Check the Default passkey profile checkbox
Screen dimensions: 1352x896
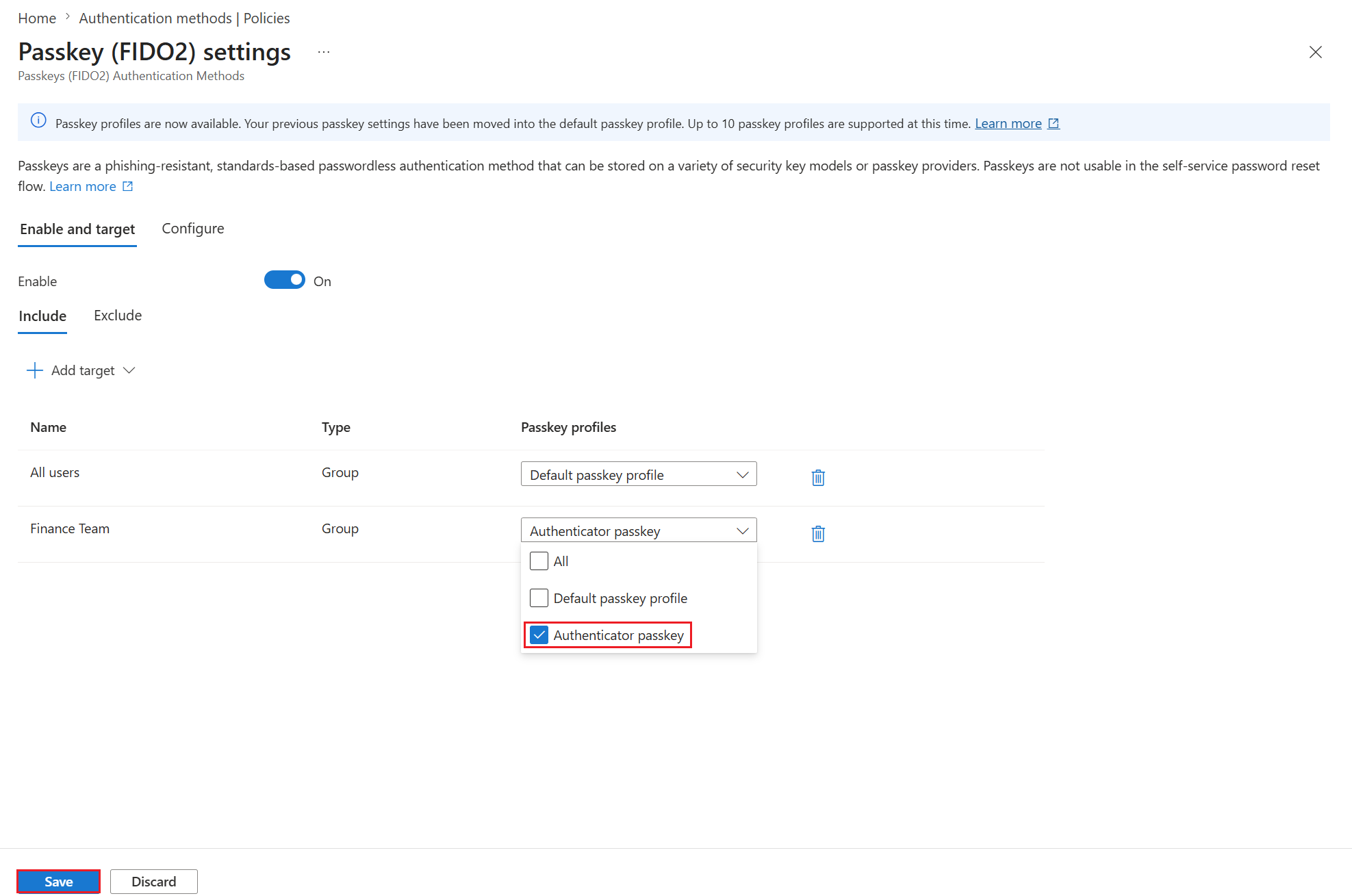(539, 598)
